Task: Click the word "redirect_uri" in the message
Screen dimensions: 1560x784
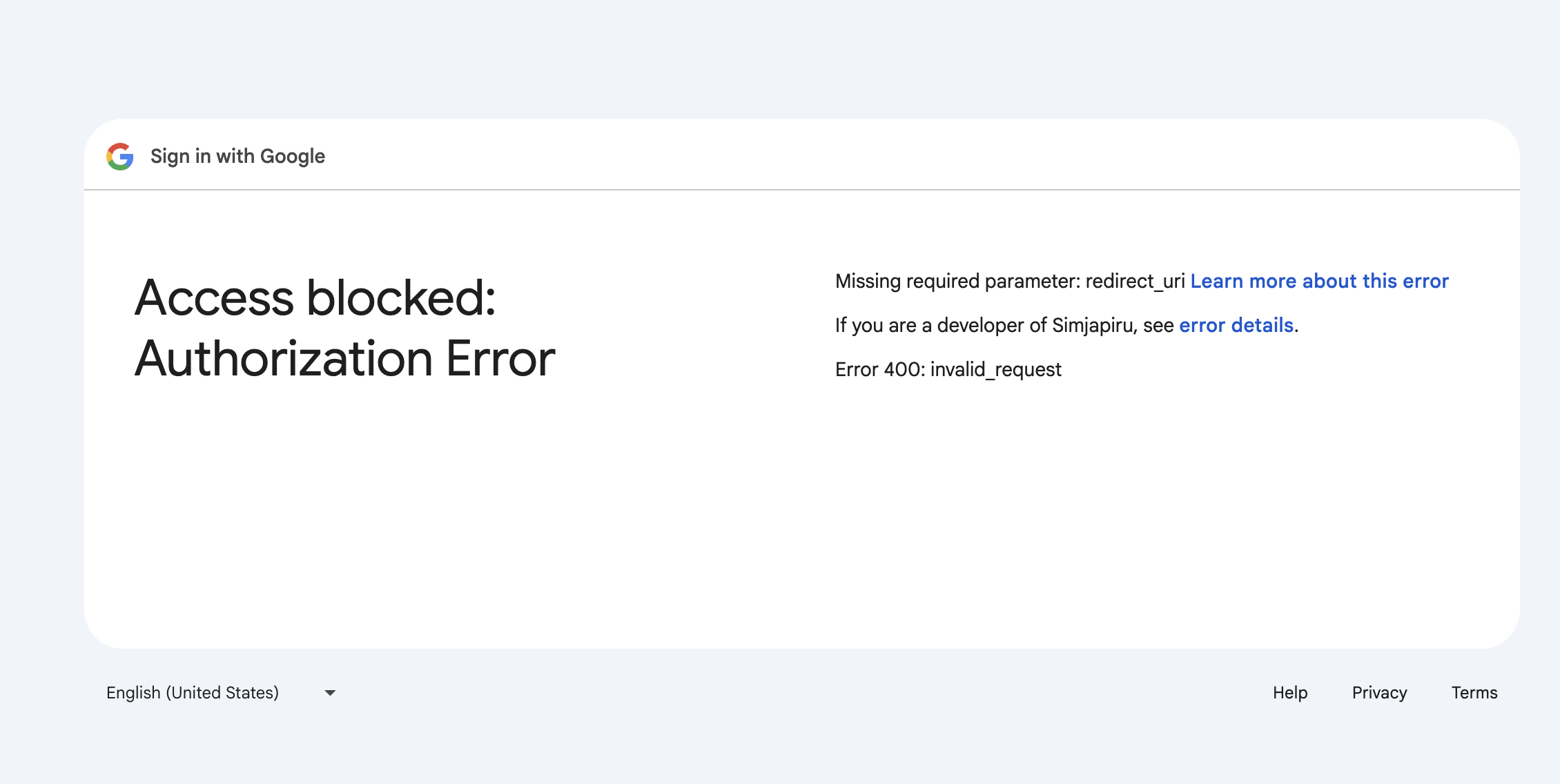Action: [1135, 282]
